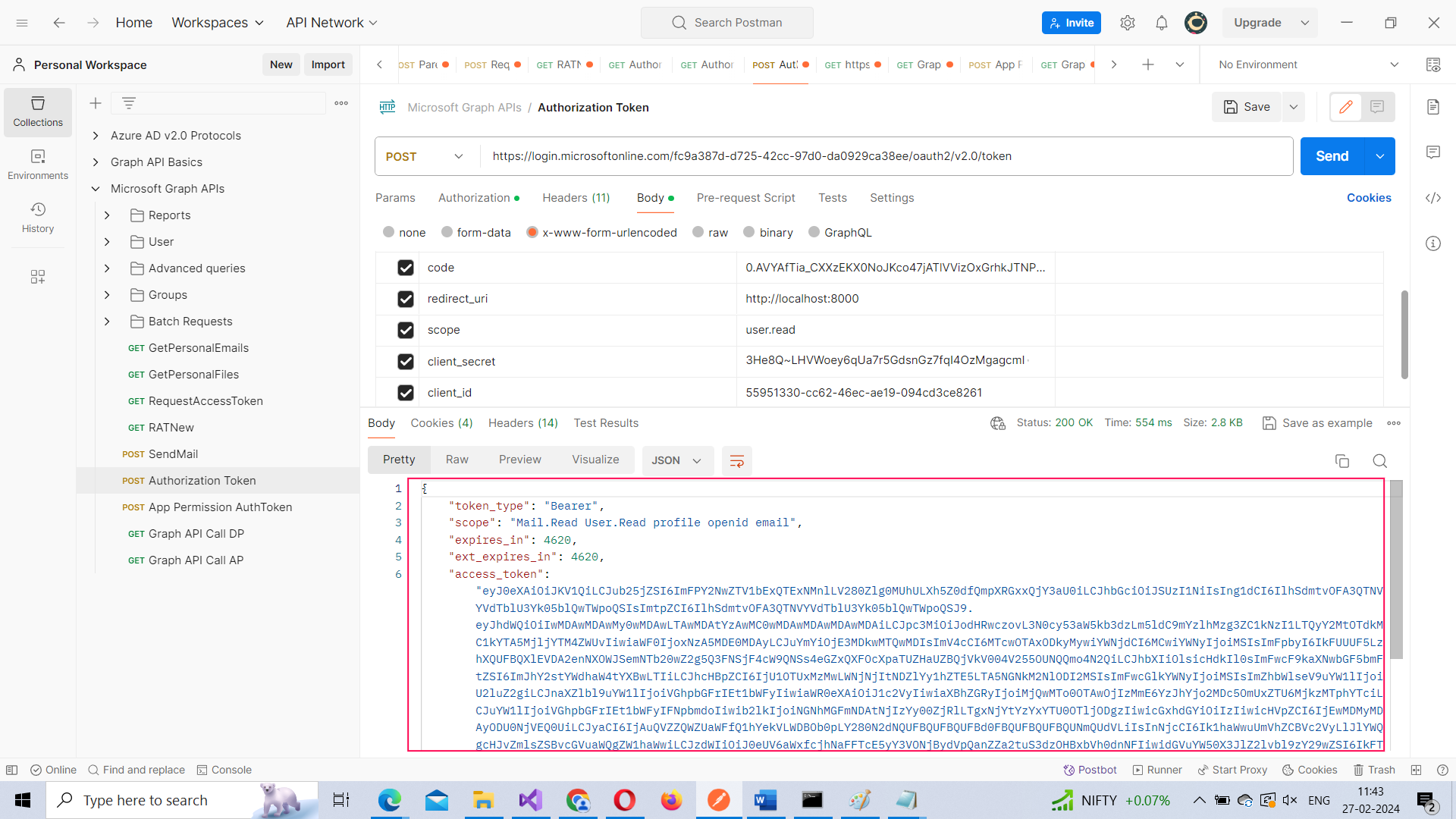This screenshot has height=819, width=1456.
Task: Uncheck the scope parameter checkbox
Action: point(406,330)
